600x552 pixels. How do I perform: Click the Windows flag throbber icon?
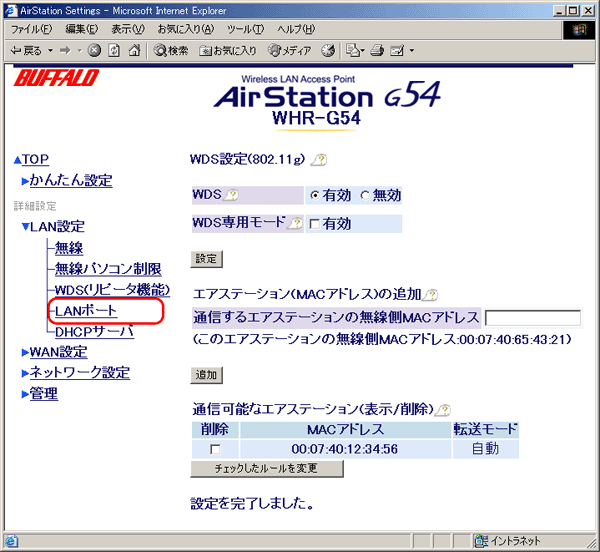[579, 30]
